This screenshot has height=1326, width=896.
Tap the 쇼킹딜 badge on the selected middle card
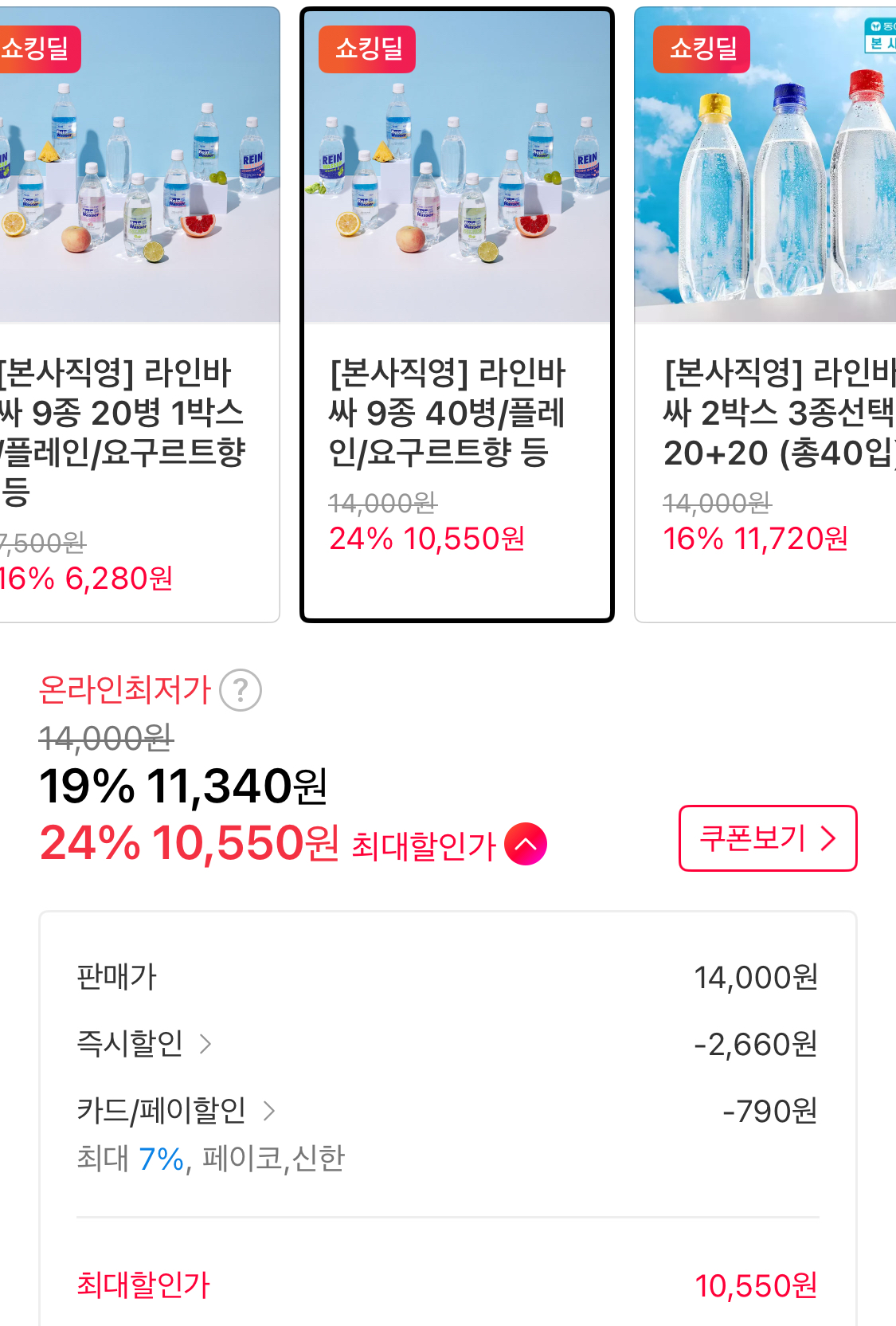click(367, 49)
